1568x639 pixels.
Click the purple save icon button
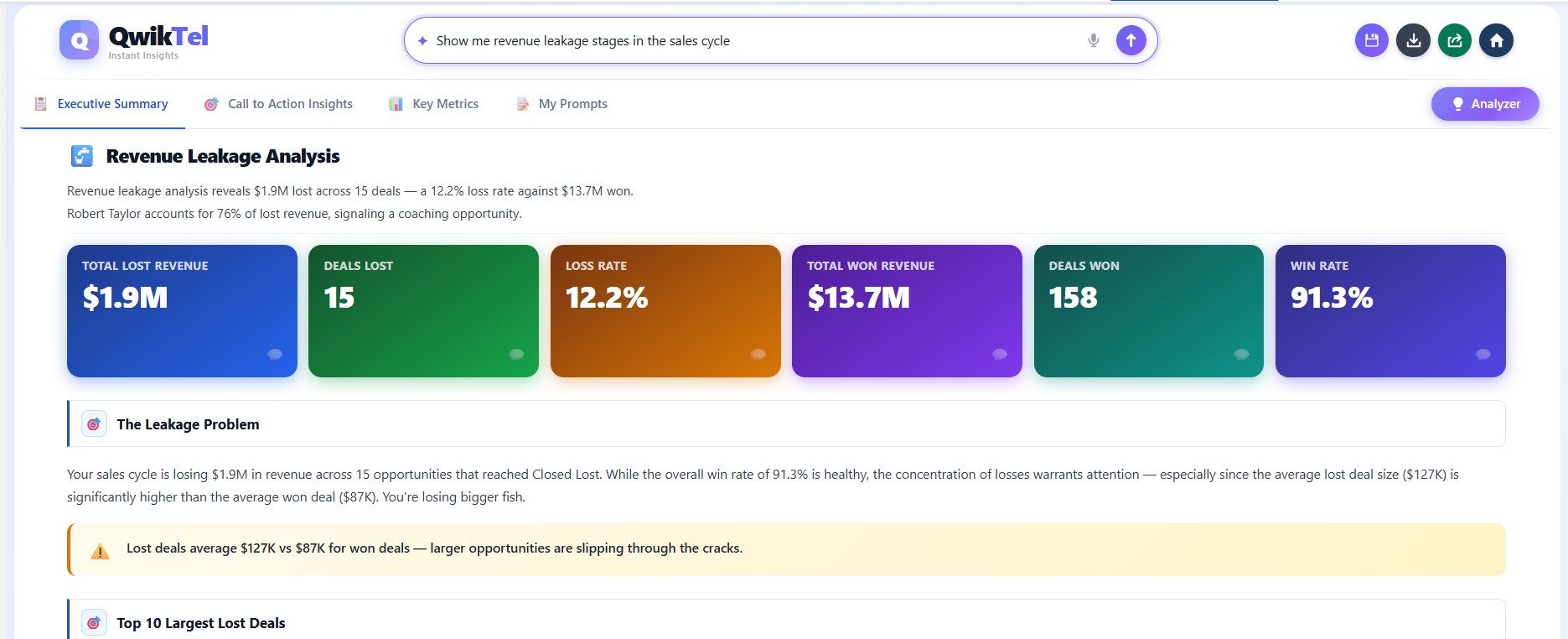[1371, 40]
